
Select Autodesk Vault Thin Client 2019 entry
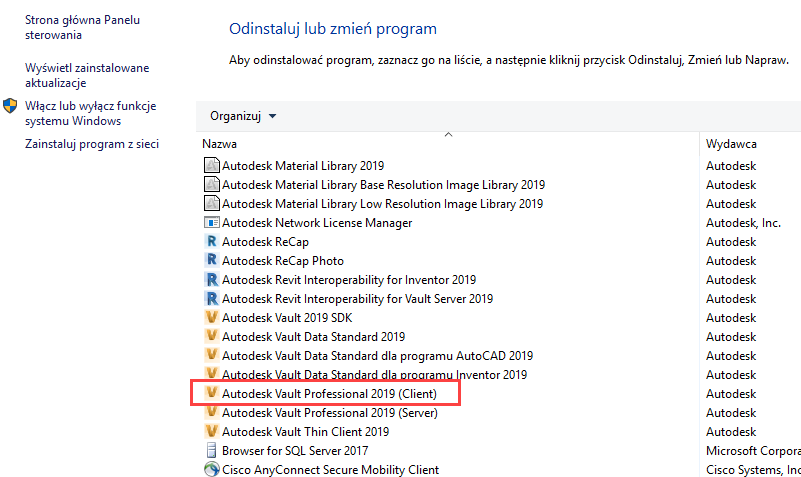(x=305, y=432)
